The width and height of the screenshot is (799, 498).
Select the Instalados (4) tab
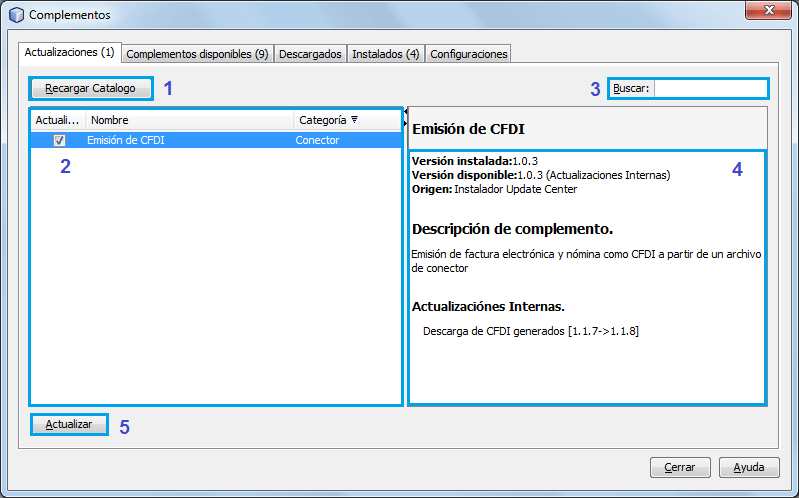[385, 54]
